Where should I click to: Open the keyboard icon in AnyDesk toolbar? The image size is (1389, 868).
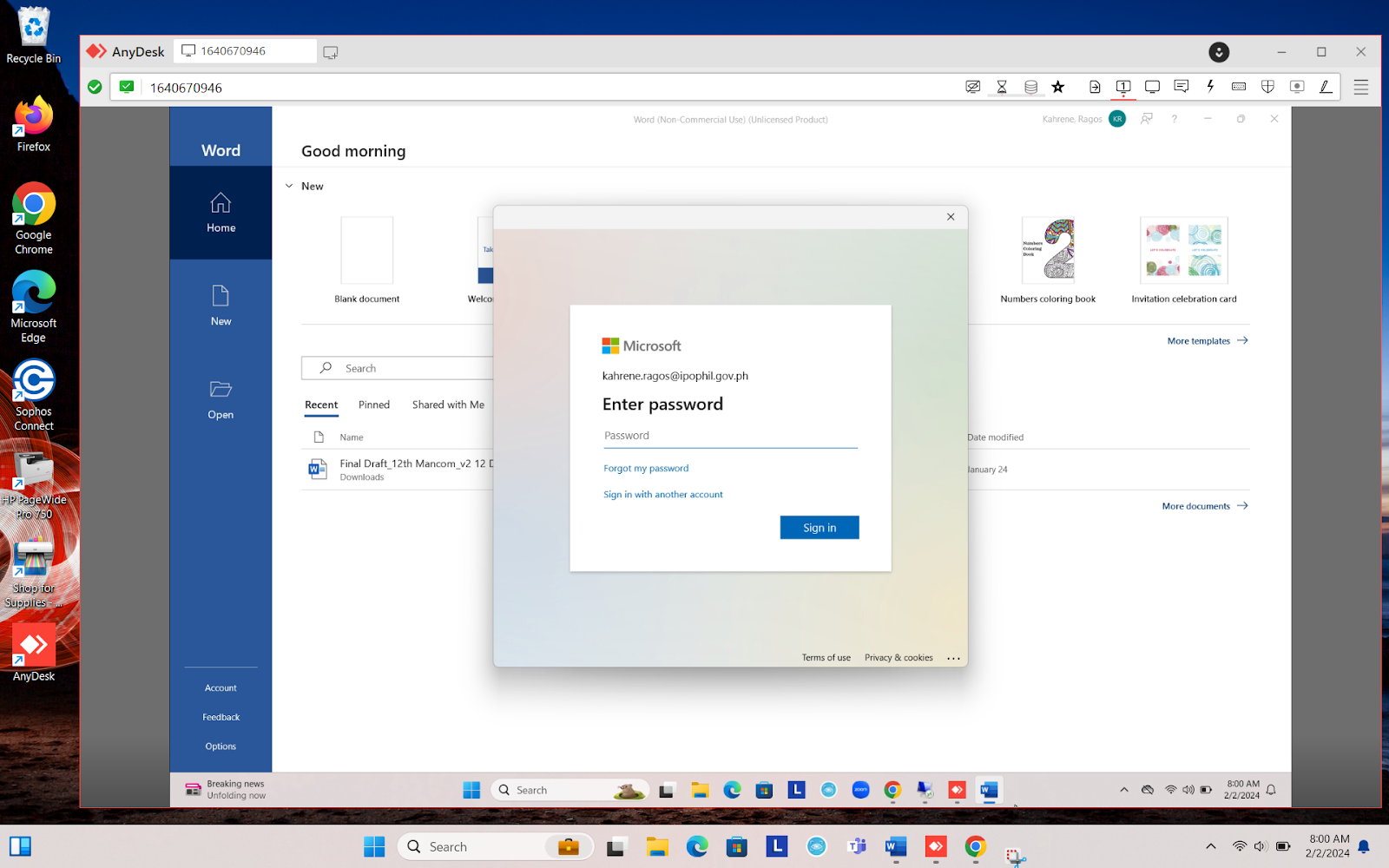1239,87
